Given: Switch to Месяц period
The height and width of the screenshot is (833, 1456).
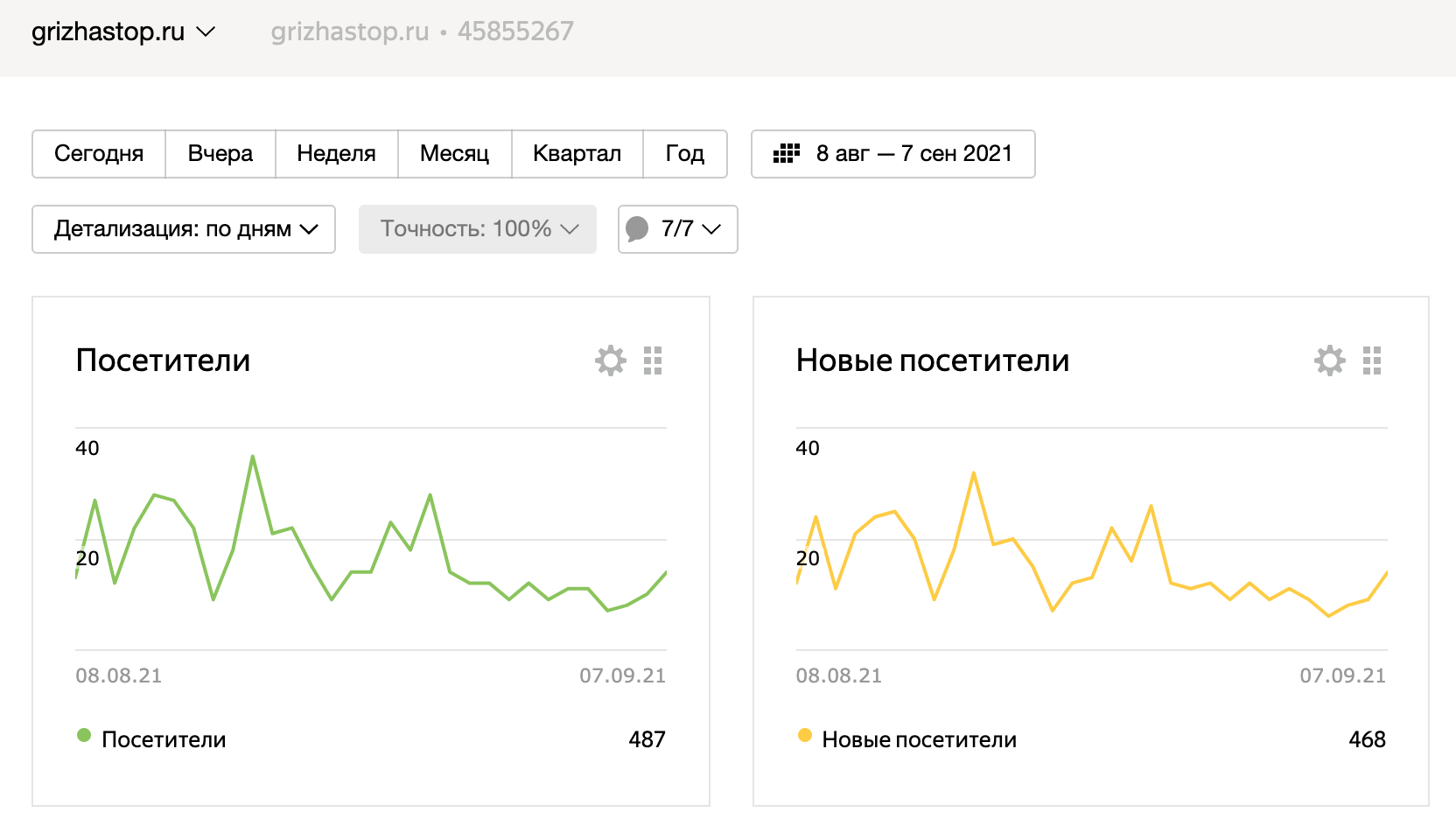Looking at the screenshot, I should [x=454, y=154].
